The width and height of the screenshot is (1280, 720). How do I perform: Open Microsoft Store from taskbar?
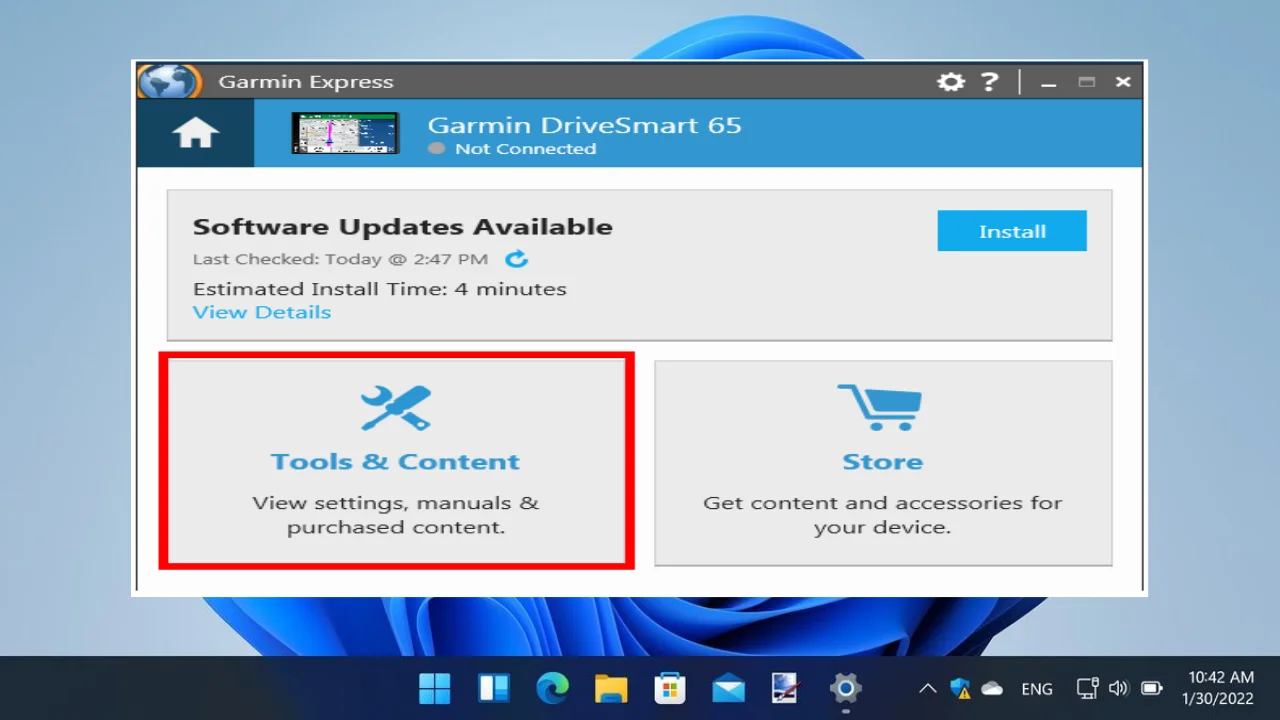(670, 688)
